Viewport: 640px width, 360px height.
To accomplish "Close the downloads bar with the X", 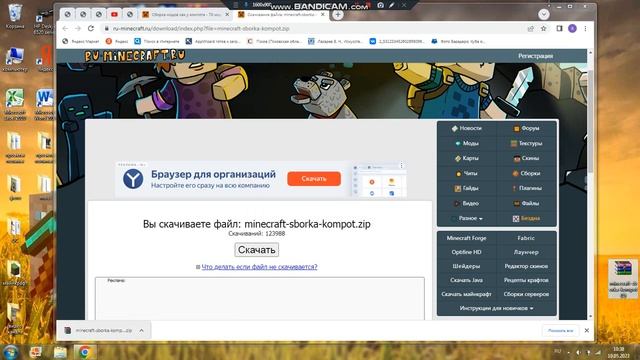I will 587,330.
